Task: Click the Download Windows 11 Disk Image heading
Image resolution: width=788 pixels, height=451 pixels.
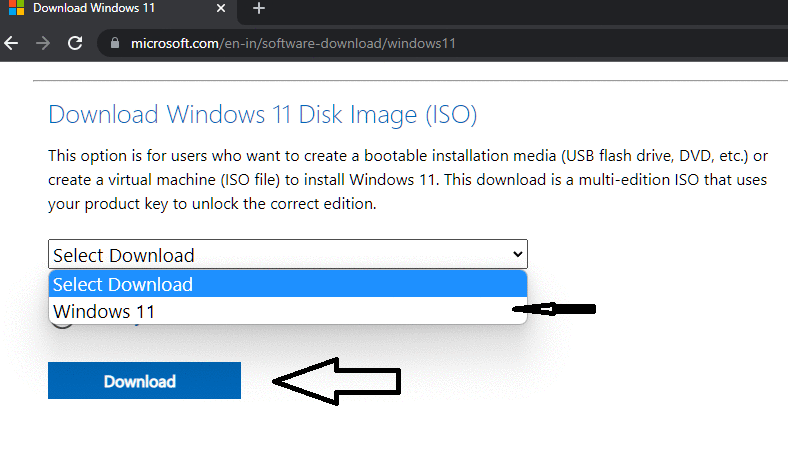Action: coord(262,114)
